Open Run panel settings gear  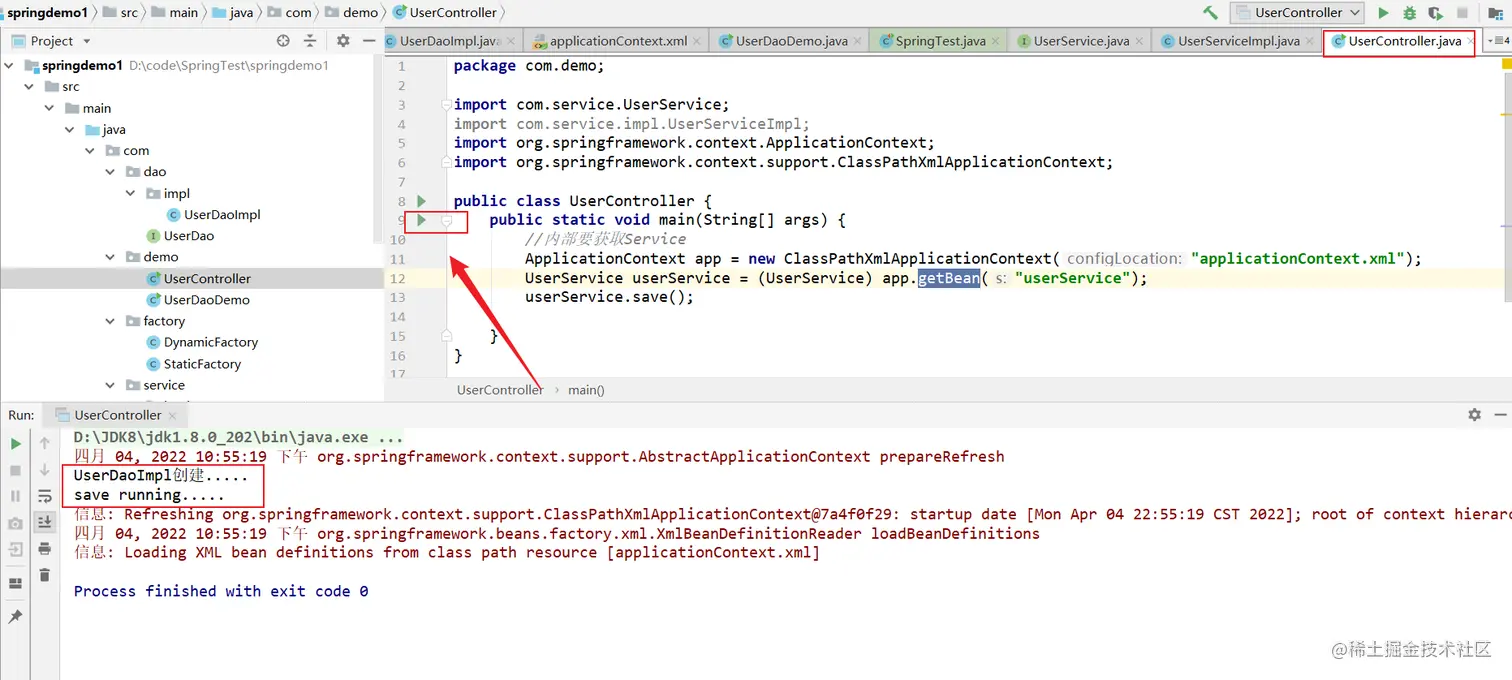1474,414
